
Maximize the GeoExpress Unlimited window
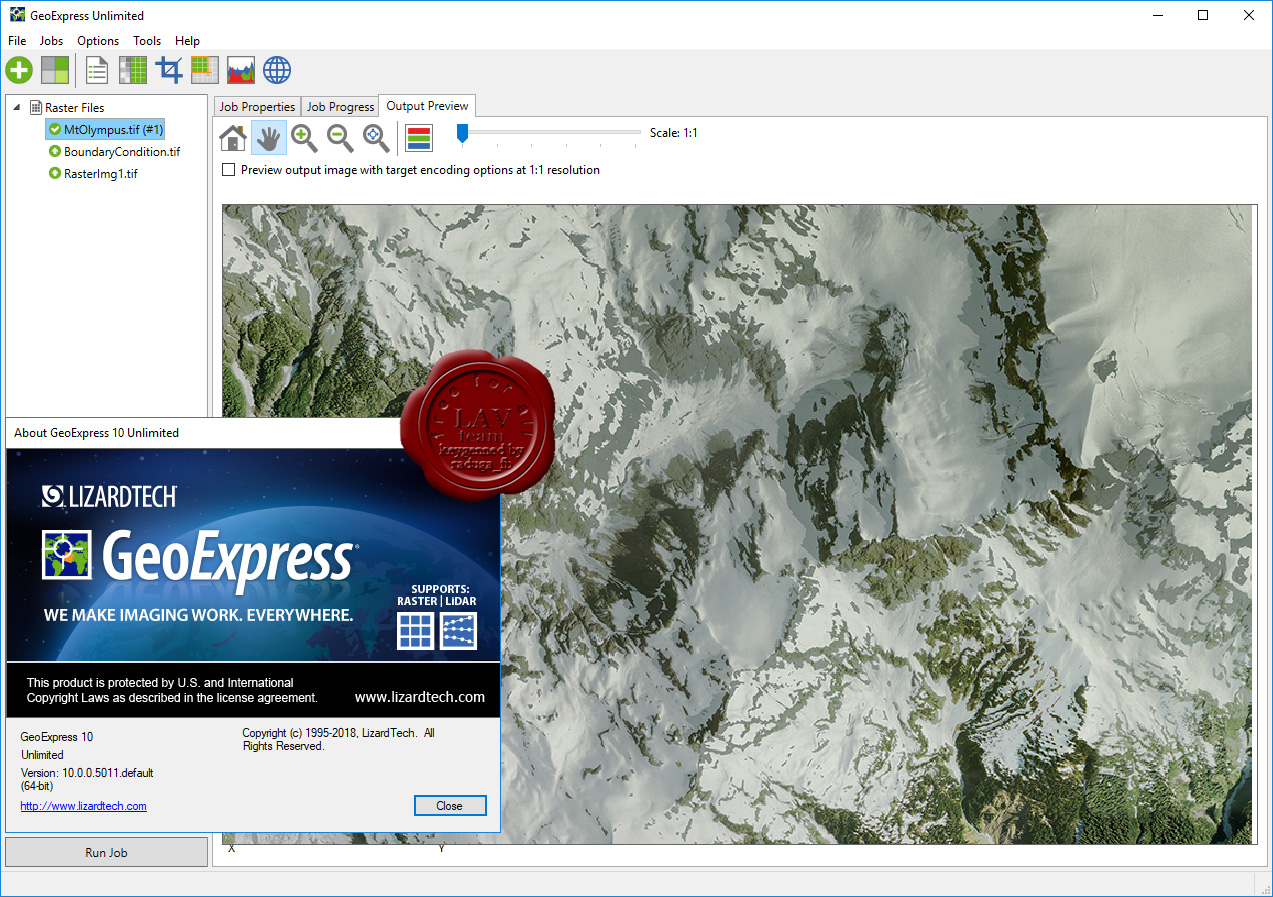(x=1203, y=15)
